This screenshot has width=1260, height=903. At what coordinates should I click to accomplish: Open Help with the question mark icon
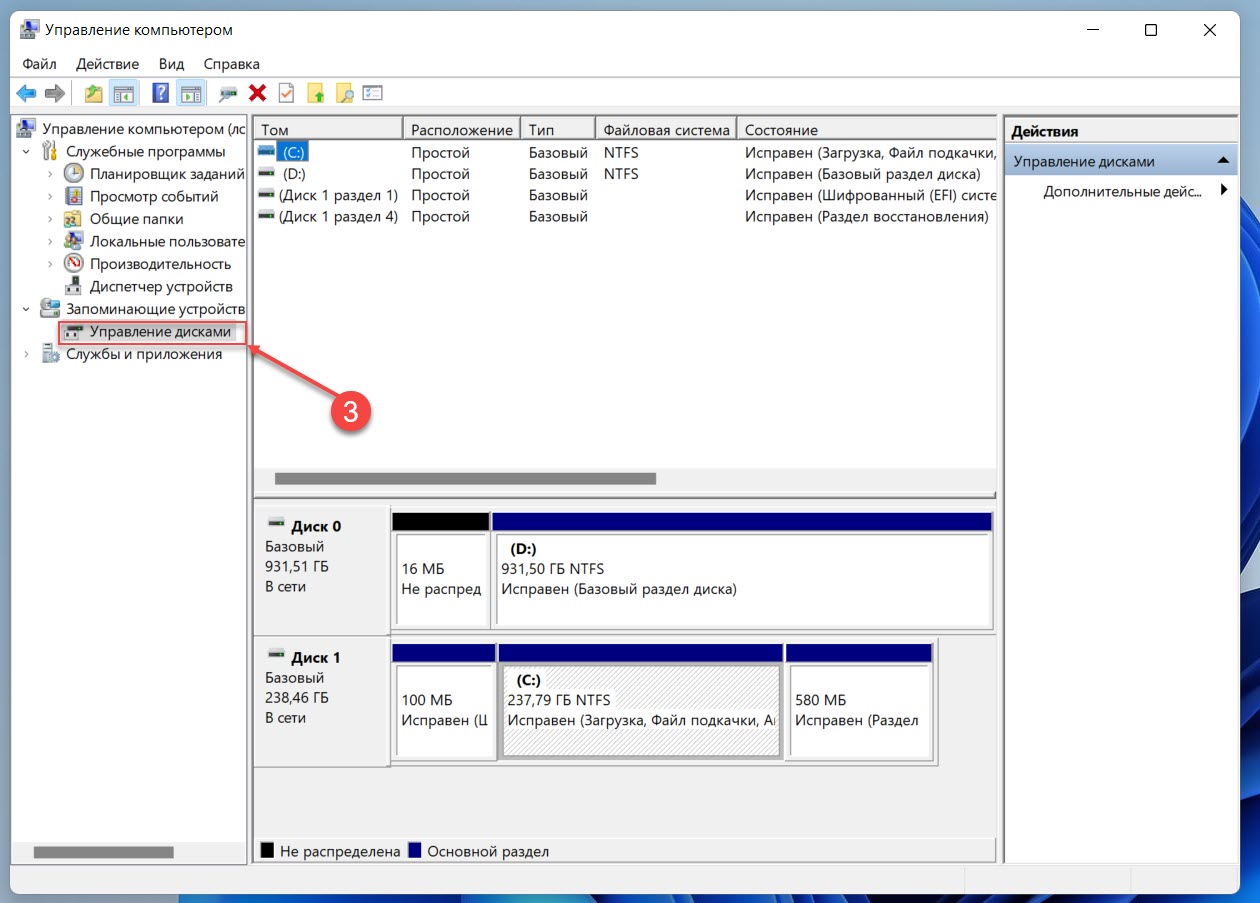pos(160,93)
